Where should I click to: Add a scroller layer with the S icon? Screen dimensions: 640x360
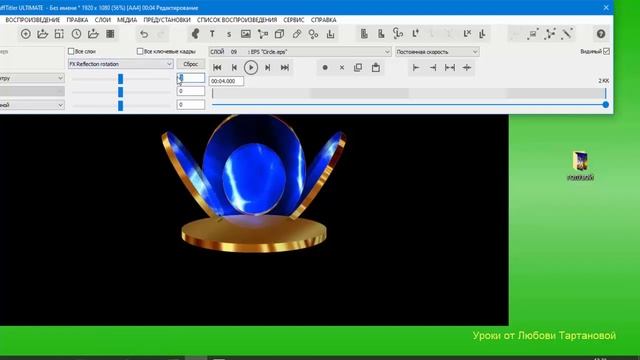click(x=229, y=34)
